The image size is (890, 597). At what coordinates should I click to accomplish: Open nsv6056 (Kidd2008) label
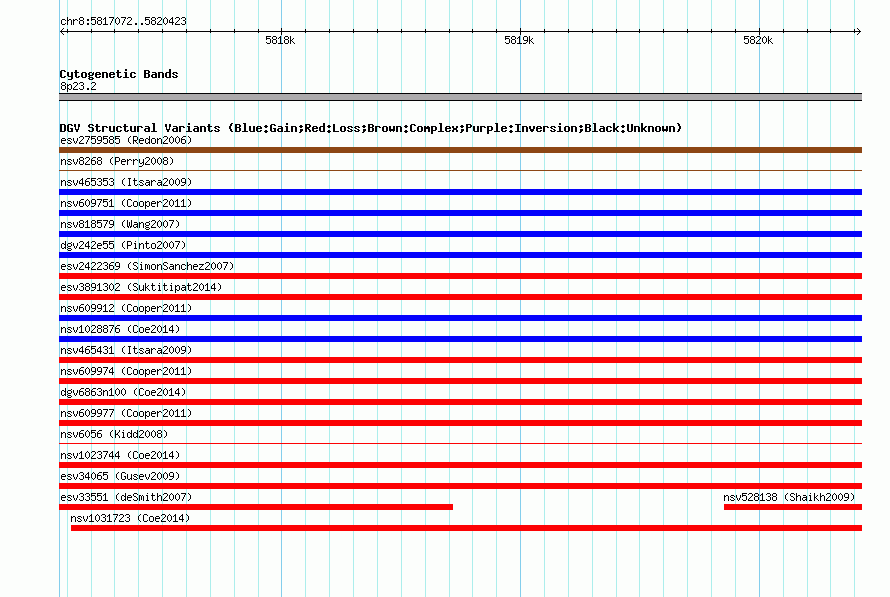(x=114, y=434)
